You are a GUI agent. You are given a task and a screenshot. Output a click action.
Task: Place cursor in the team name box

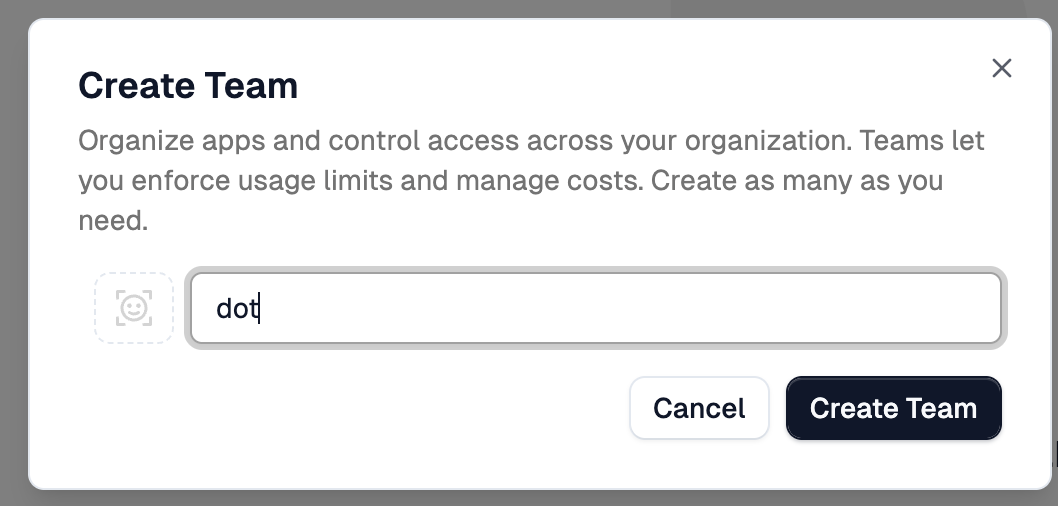point(596,308)
